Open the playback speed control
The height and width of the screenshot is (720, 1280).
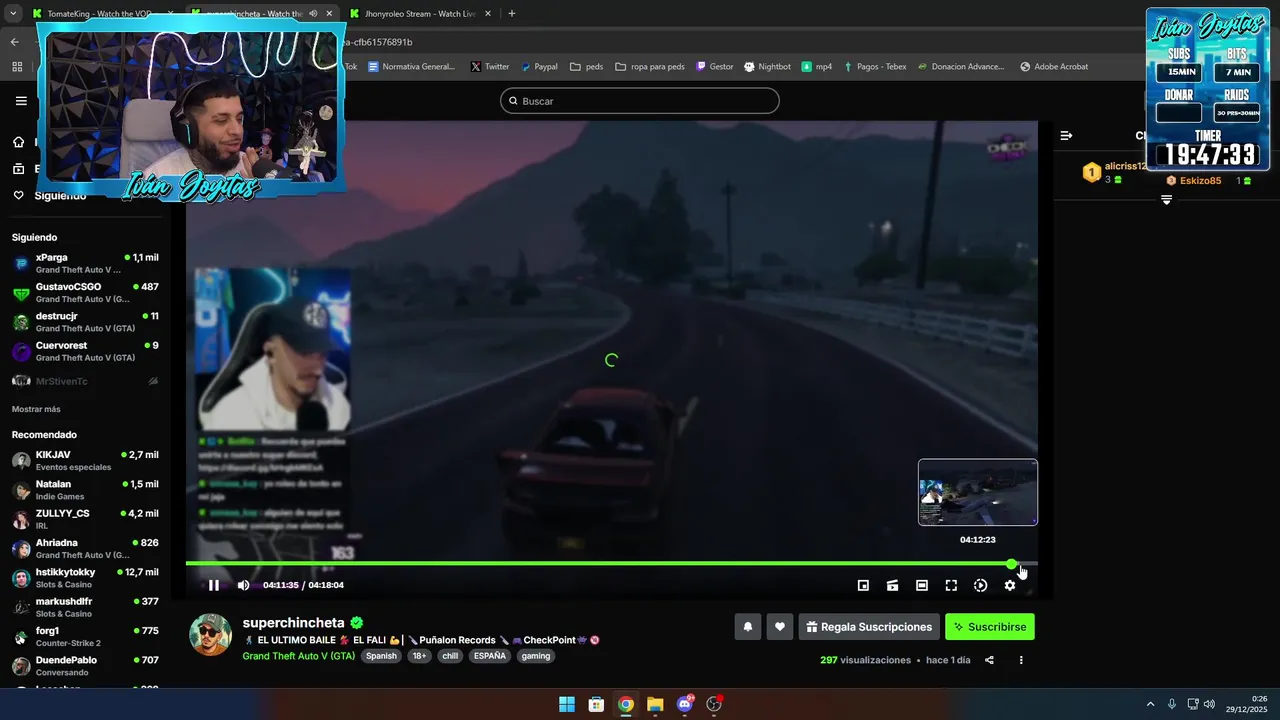(x=980, y=585)
